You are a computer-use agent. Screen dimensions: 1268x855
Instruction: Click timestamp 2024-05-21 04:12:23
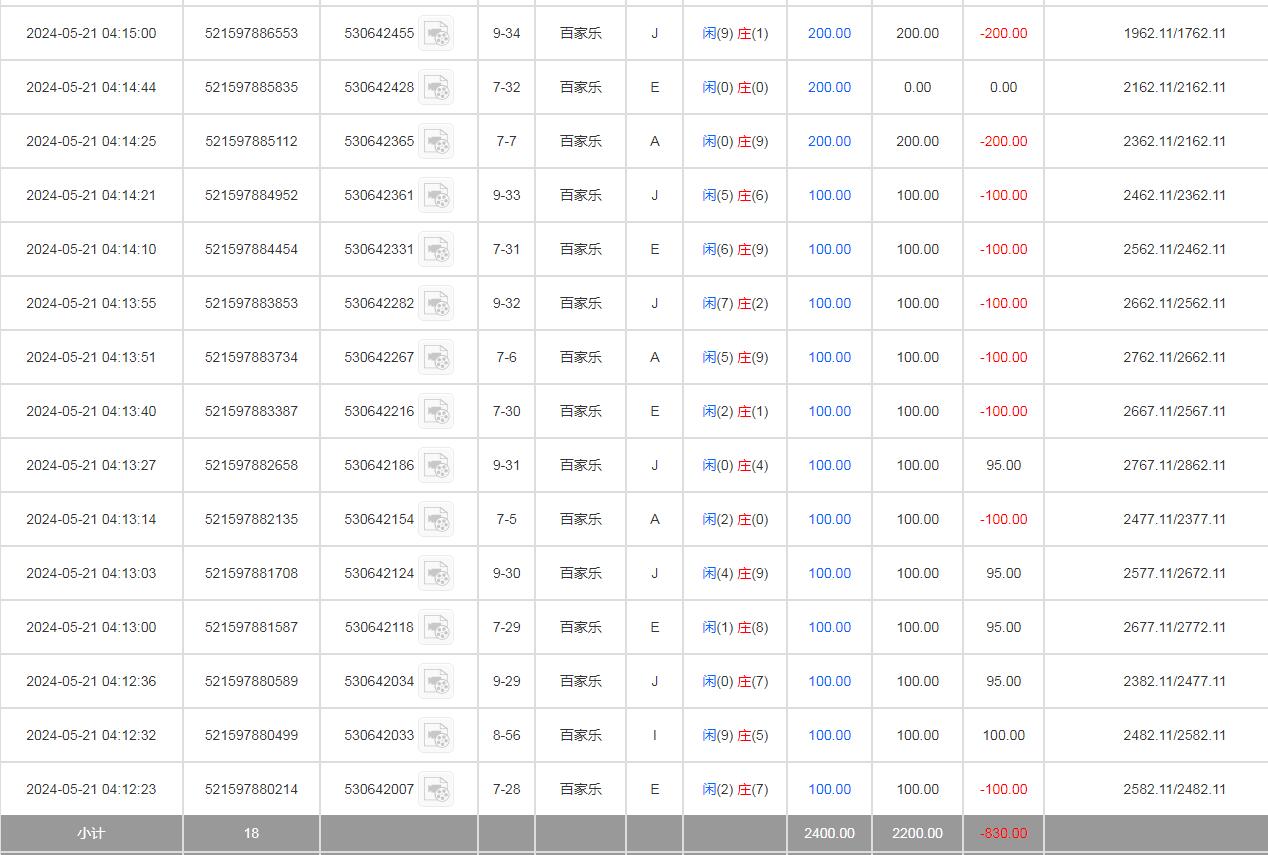click(x=91, y=789)
